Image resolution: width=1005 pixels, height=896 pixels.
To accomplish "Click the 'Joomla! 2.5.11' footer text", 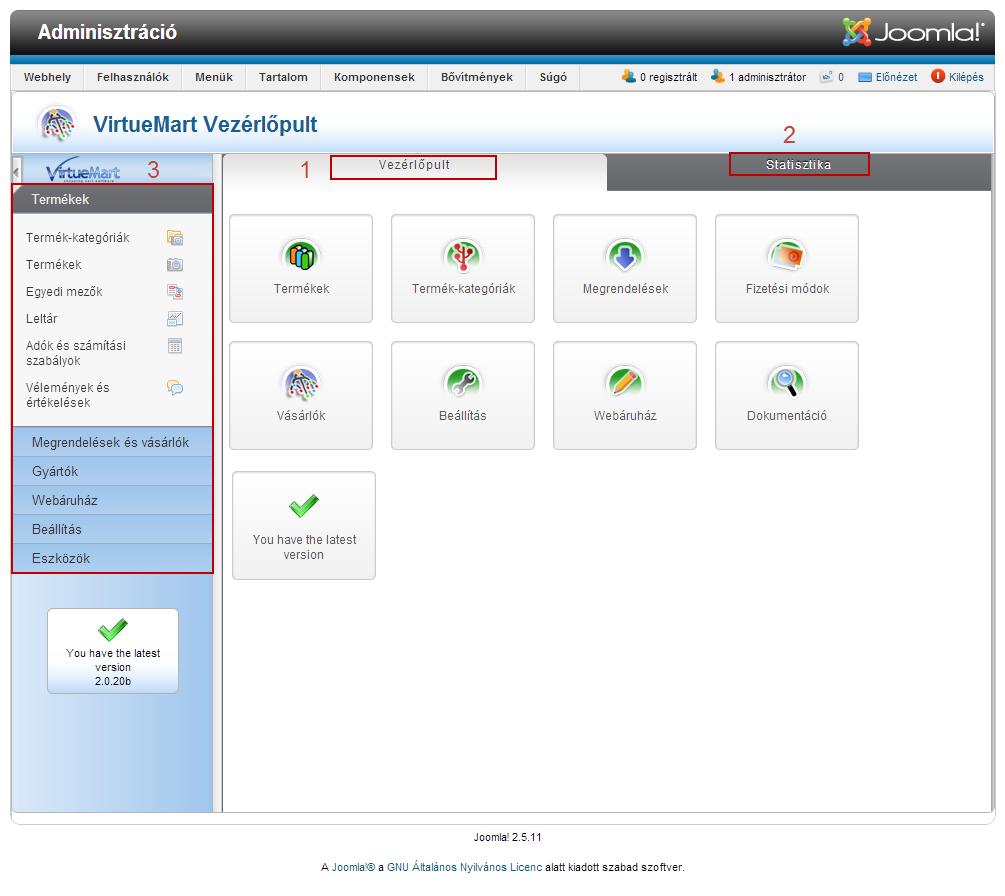I will pyautogui.click(x=508, y=837).
